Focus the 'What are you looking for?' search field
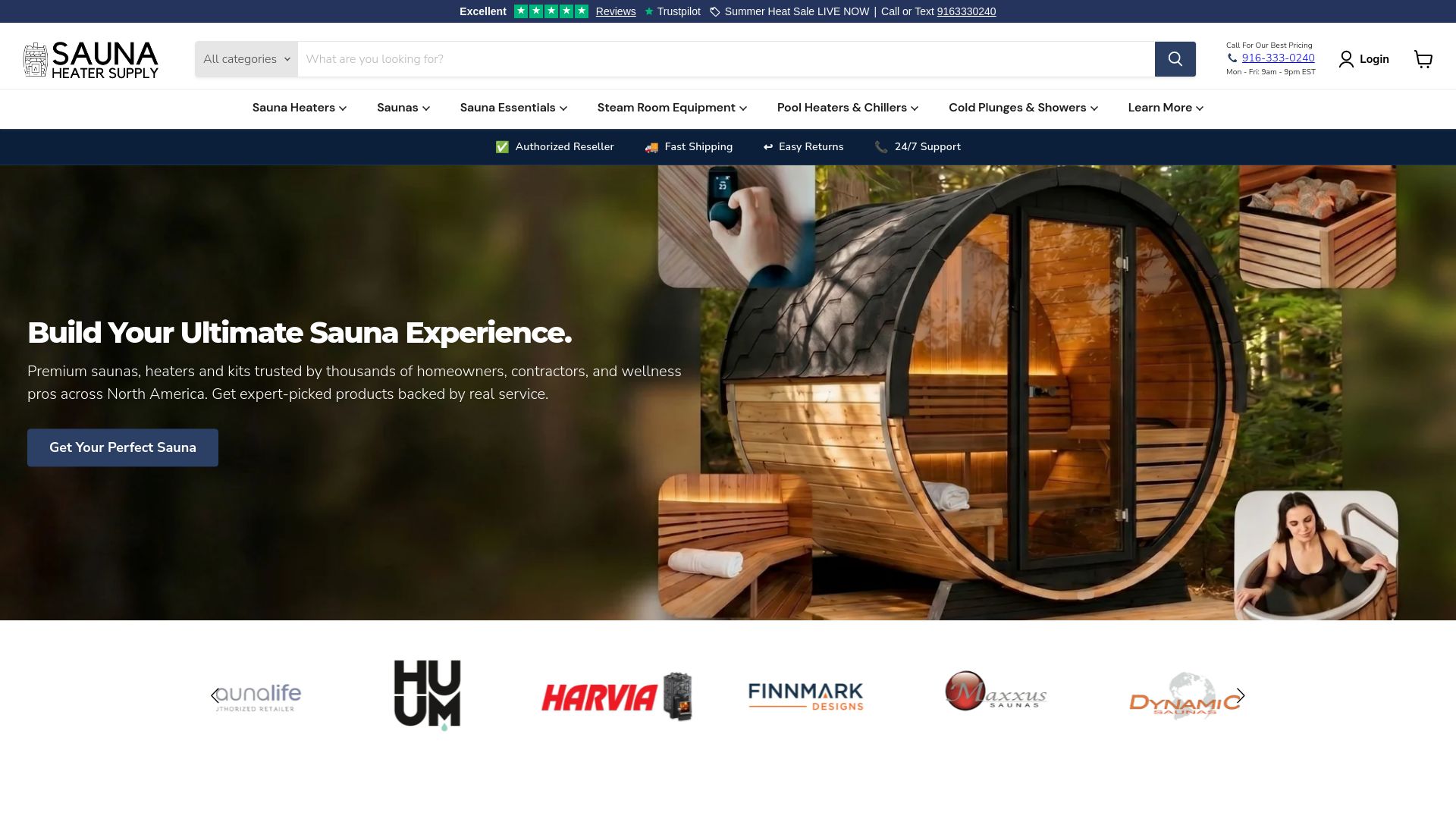Viewport: 1456px width, 819px height. (726, 59)
